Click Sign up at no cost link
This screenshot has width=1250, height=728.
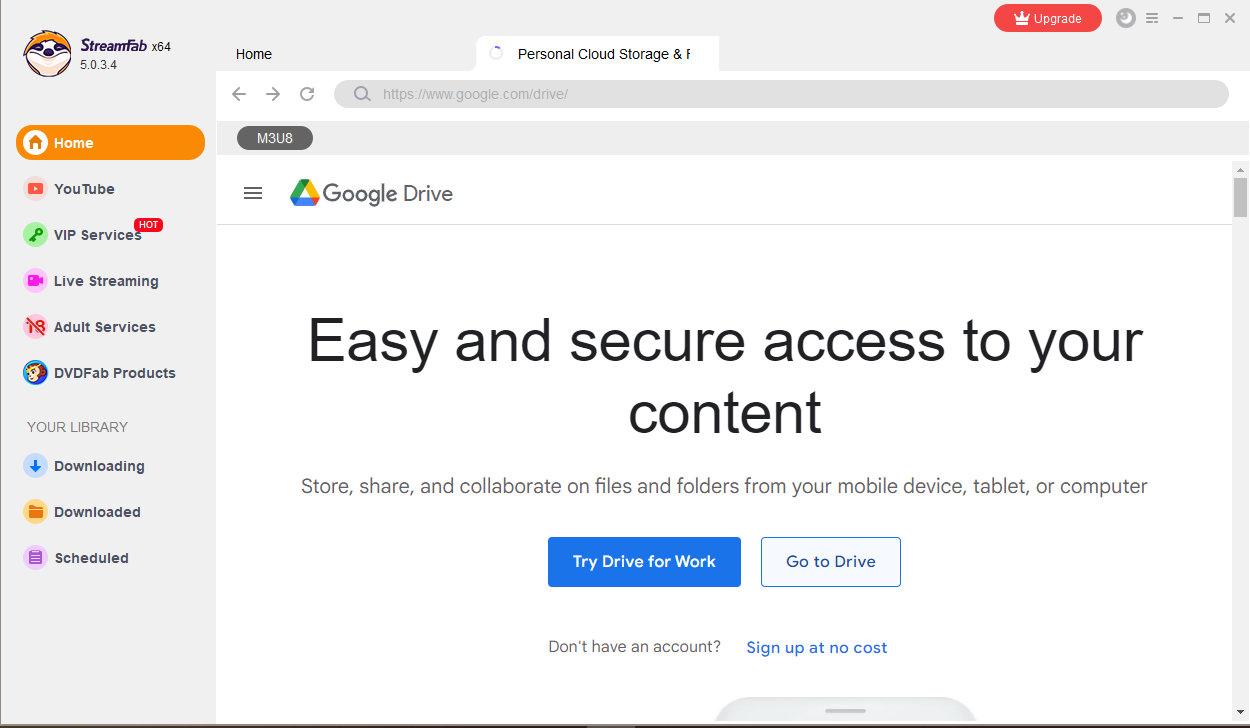point(817,647)
